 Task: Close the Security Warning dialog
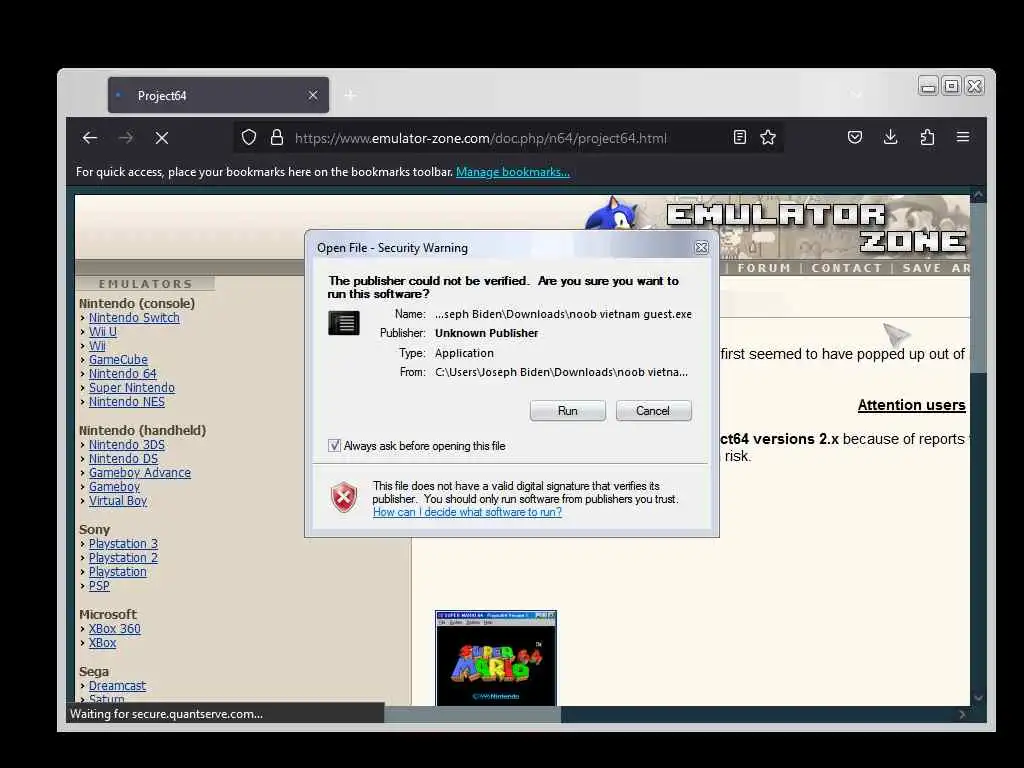(x=701, y=248)
